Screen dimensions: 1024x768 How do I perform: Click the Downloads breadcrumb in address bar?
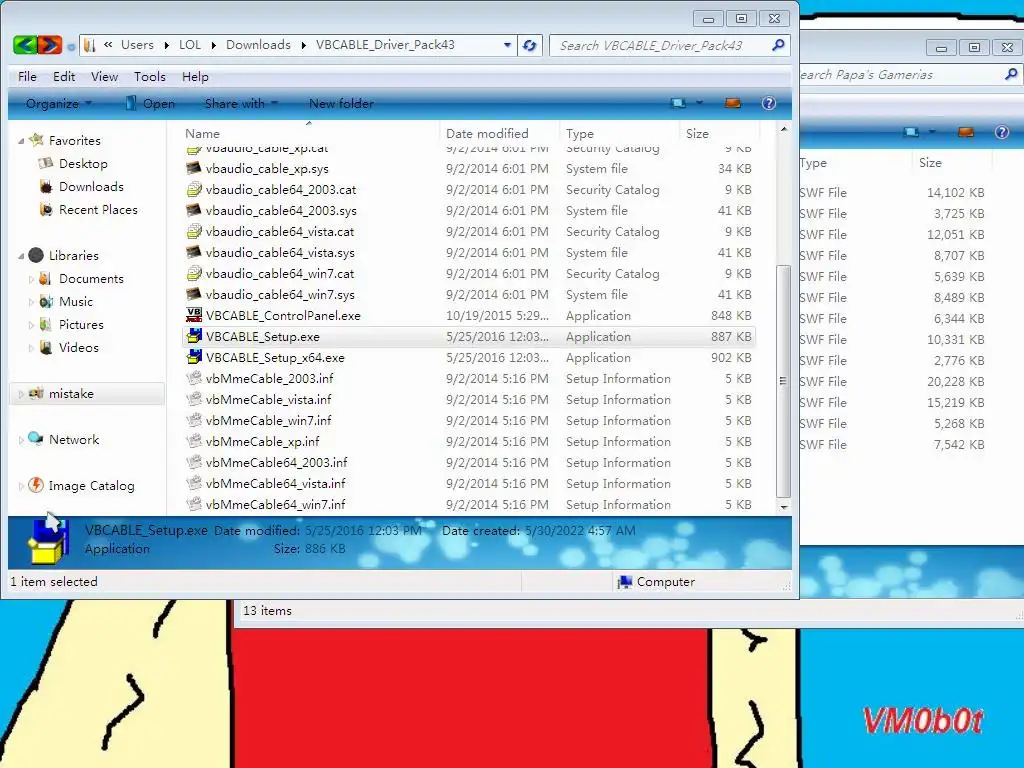tap(258, 44)
